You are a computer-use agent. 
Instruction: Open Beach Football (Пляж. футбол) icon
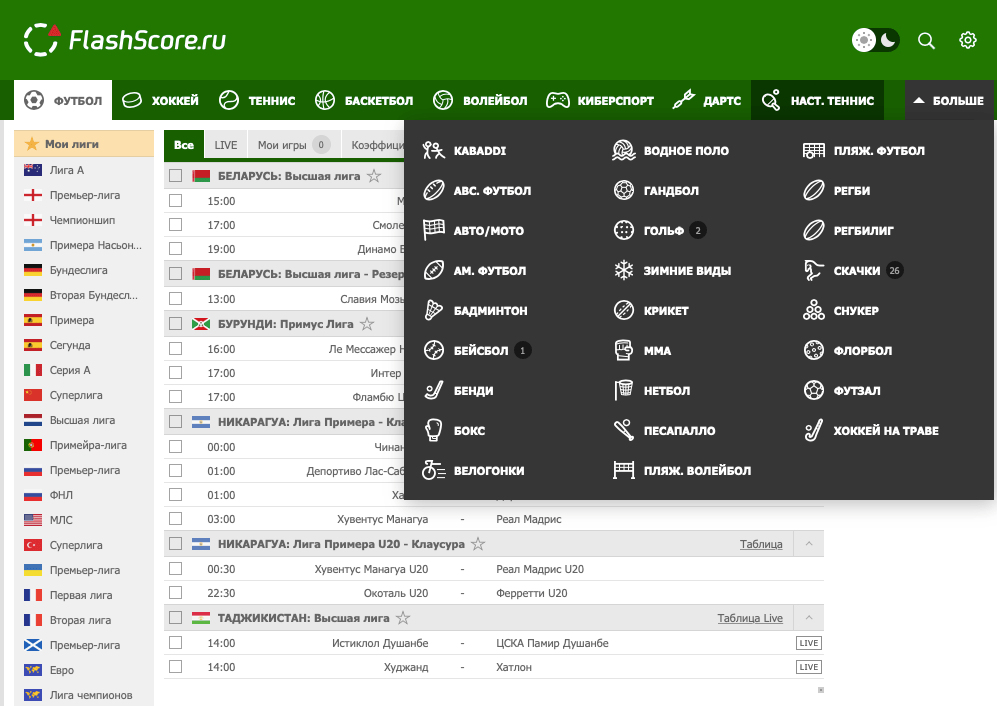pos(814,151)
